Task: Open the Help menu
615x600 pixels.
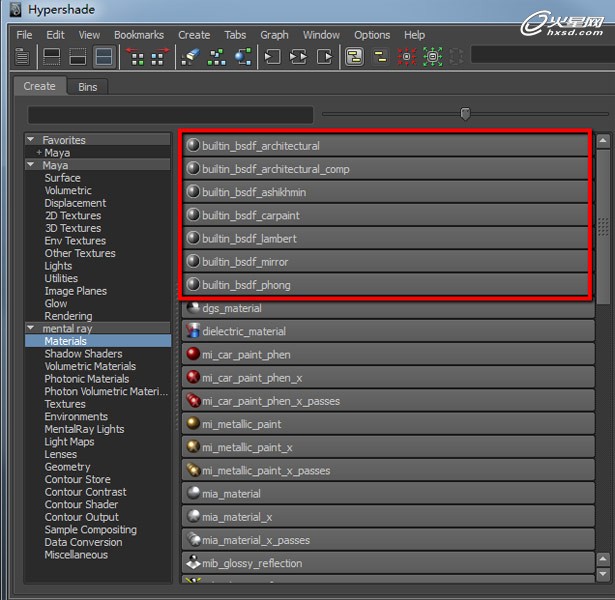Action: click(x=415, y=35)
